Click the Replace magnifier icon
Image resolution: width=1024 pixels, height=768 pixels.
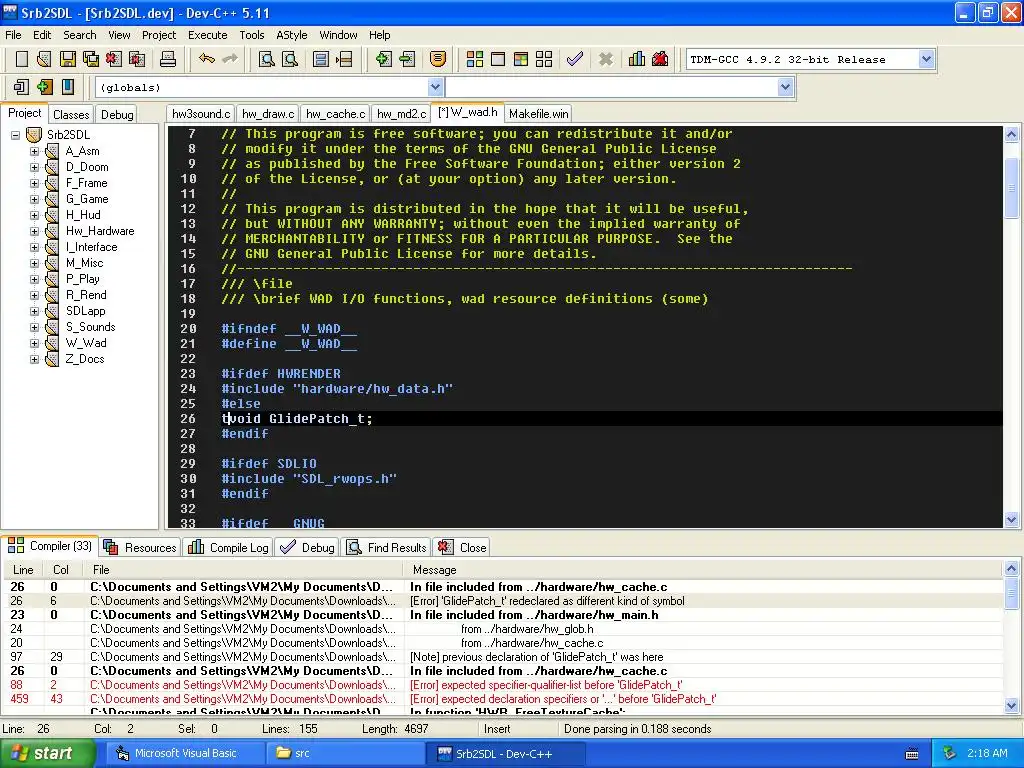(x=289, y=59)
